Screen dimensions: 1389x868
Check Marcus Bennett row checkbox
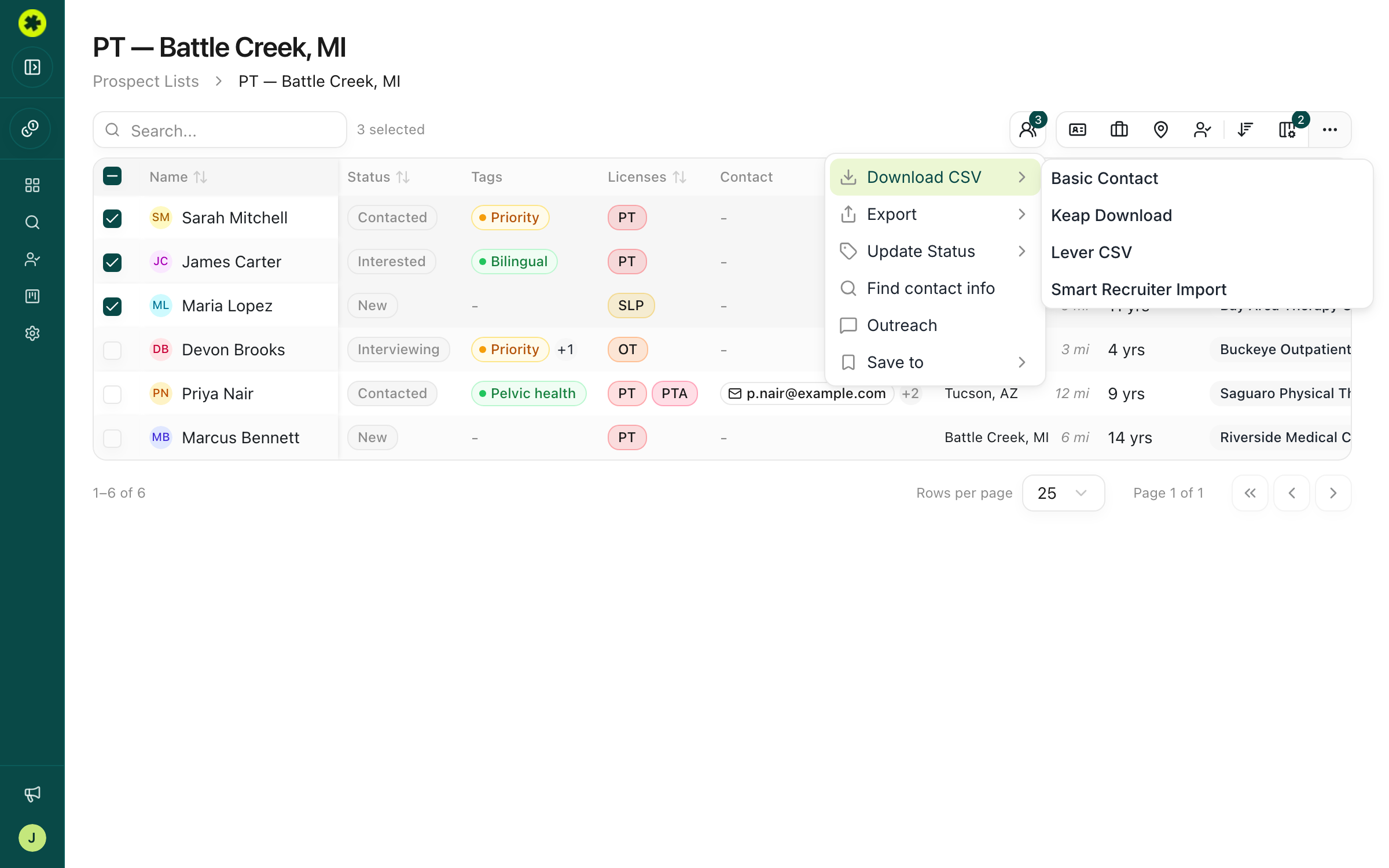coord(112,438)
